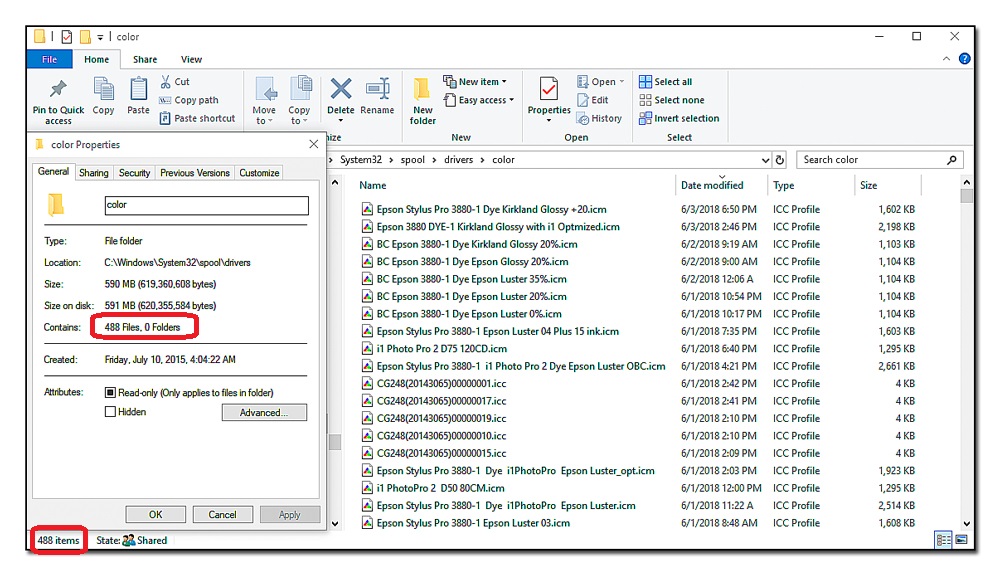Refresh the address bar location

point(780,160)
